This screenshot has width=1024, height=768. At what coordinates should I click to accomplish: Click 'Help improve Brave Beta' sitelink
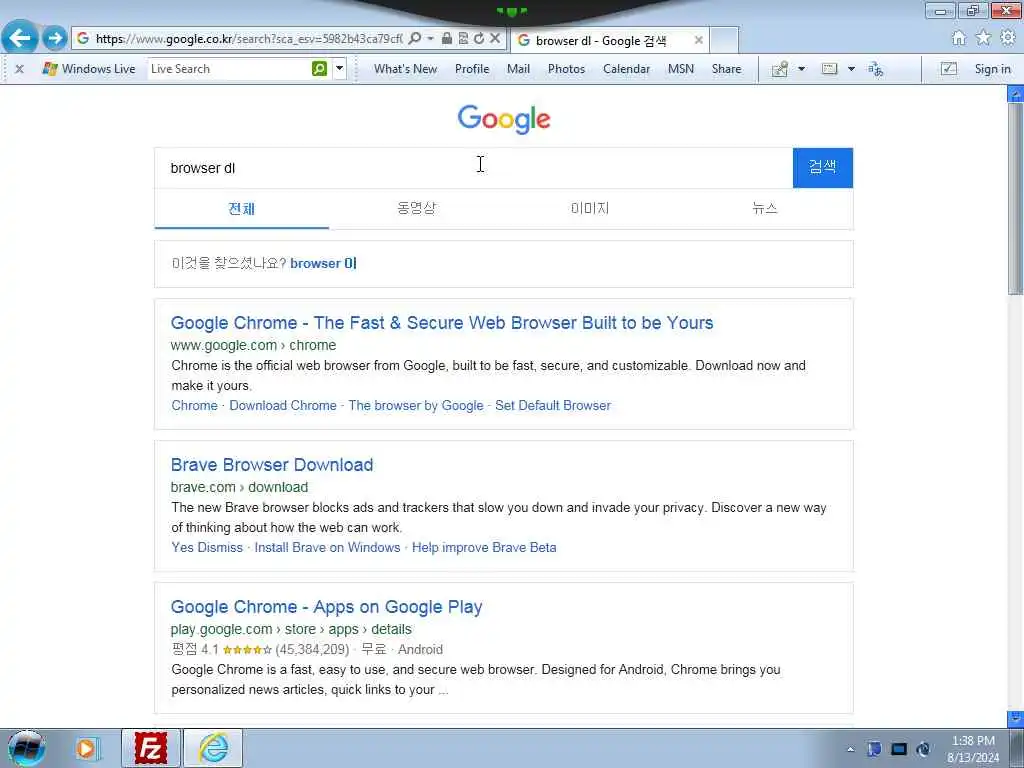[484, 548]
